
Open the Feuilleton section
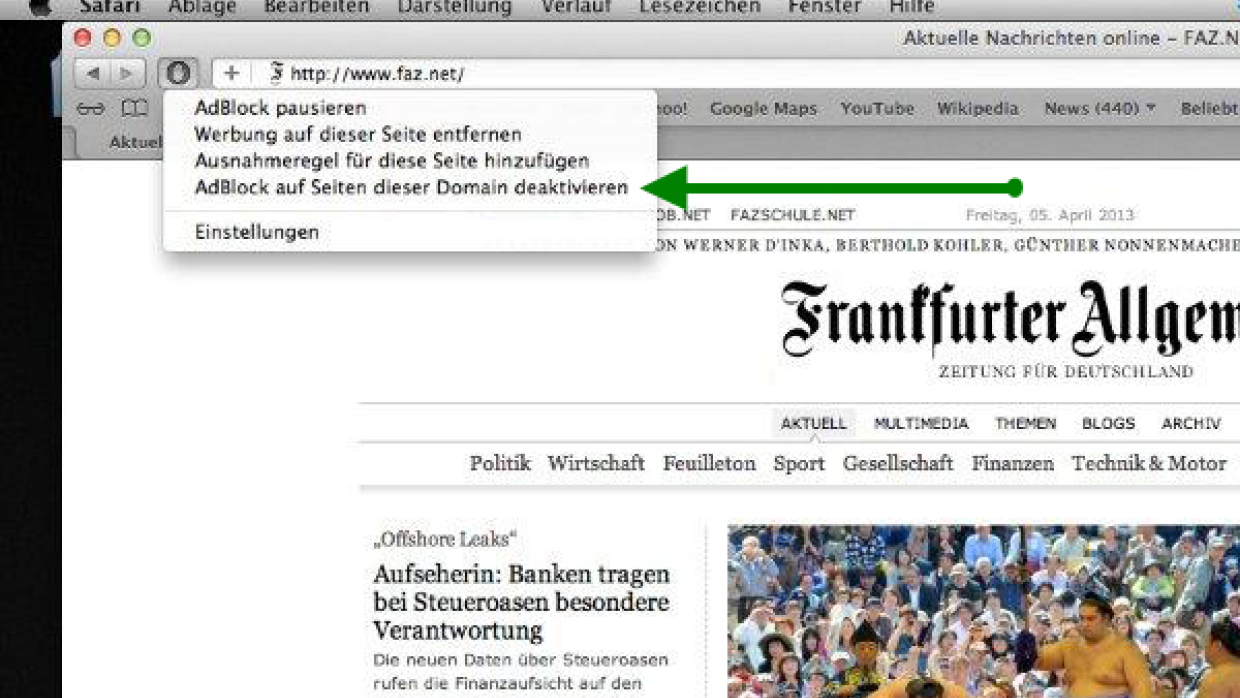709,463
